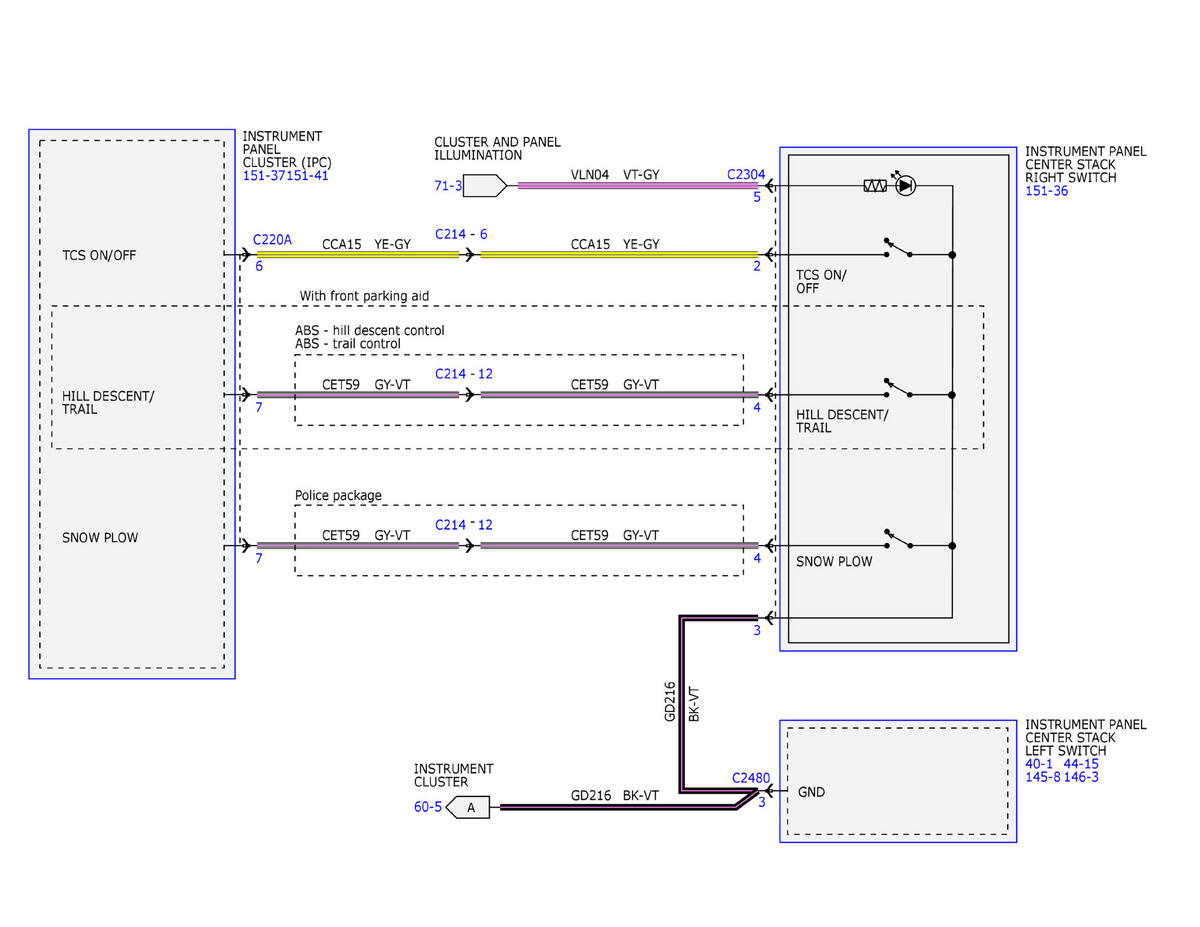Viewport: 1200px width, 927px height.
Task: Click pin number 2 on the right switch
Action: 757,266
